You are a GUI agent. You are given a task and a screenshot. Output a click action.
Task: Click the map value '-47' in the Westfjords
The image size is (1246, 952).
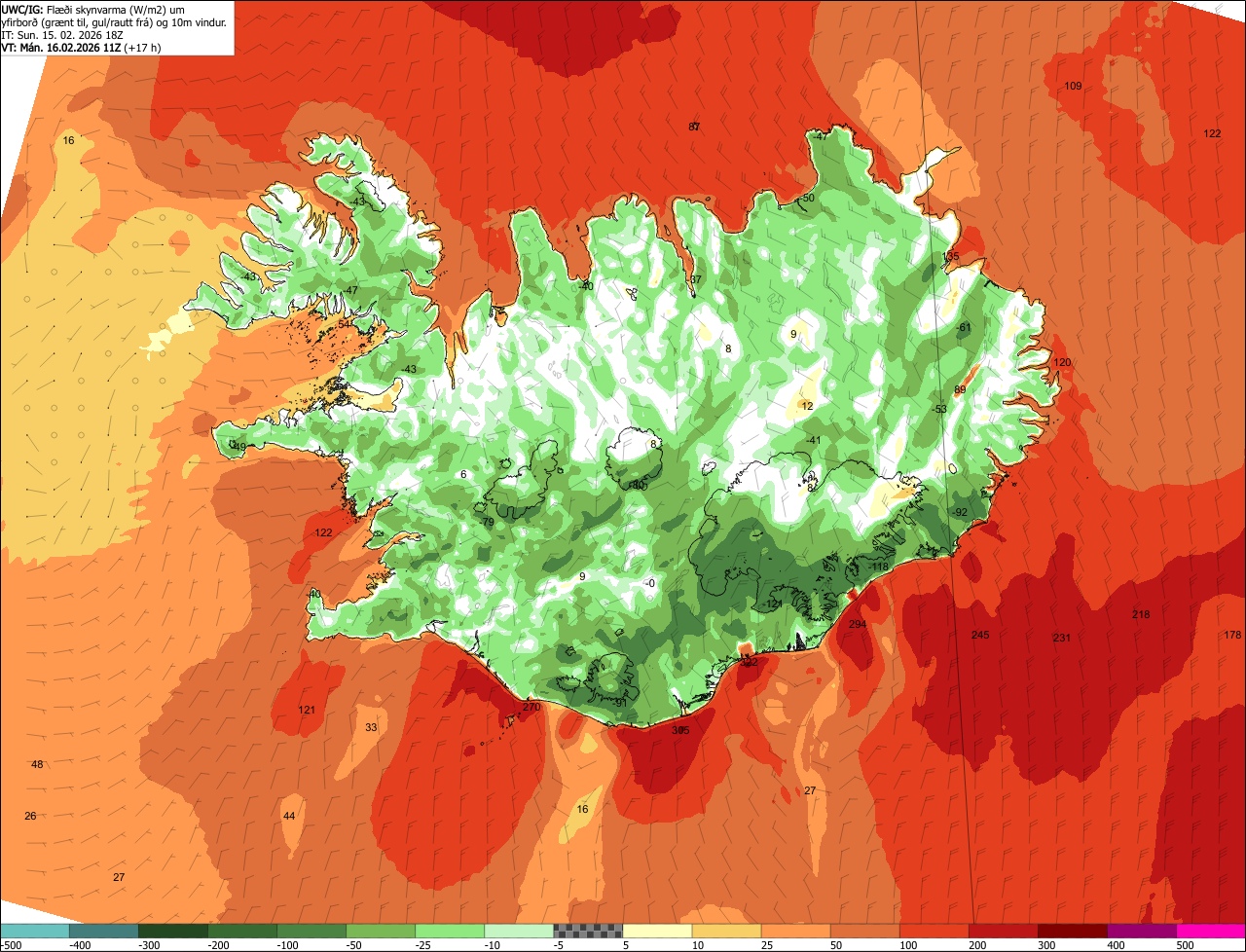point(350,291)
